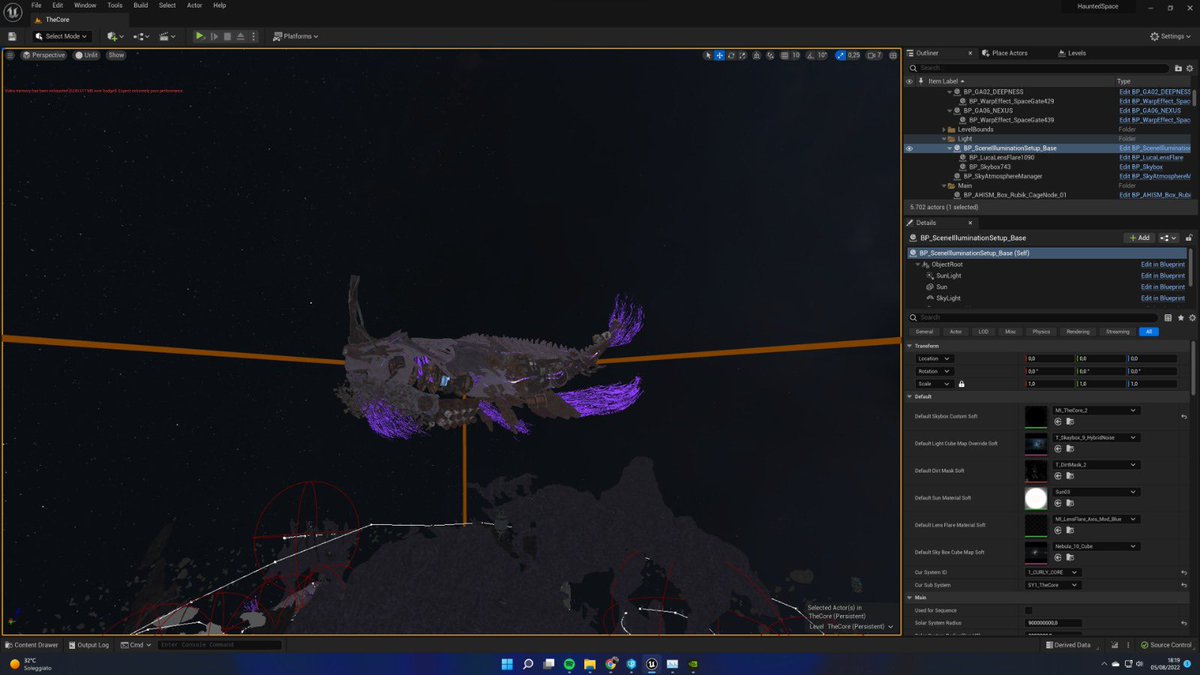
Task: Toggle visibility eye for BP_SceneIlluminationSetup_Base
Action: point(909,148)
